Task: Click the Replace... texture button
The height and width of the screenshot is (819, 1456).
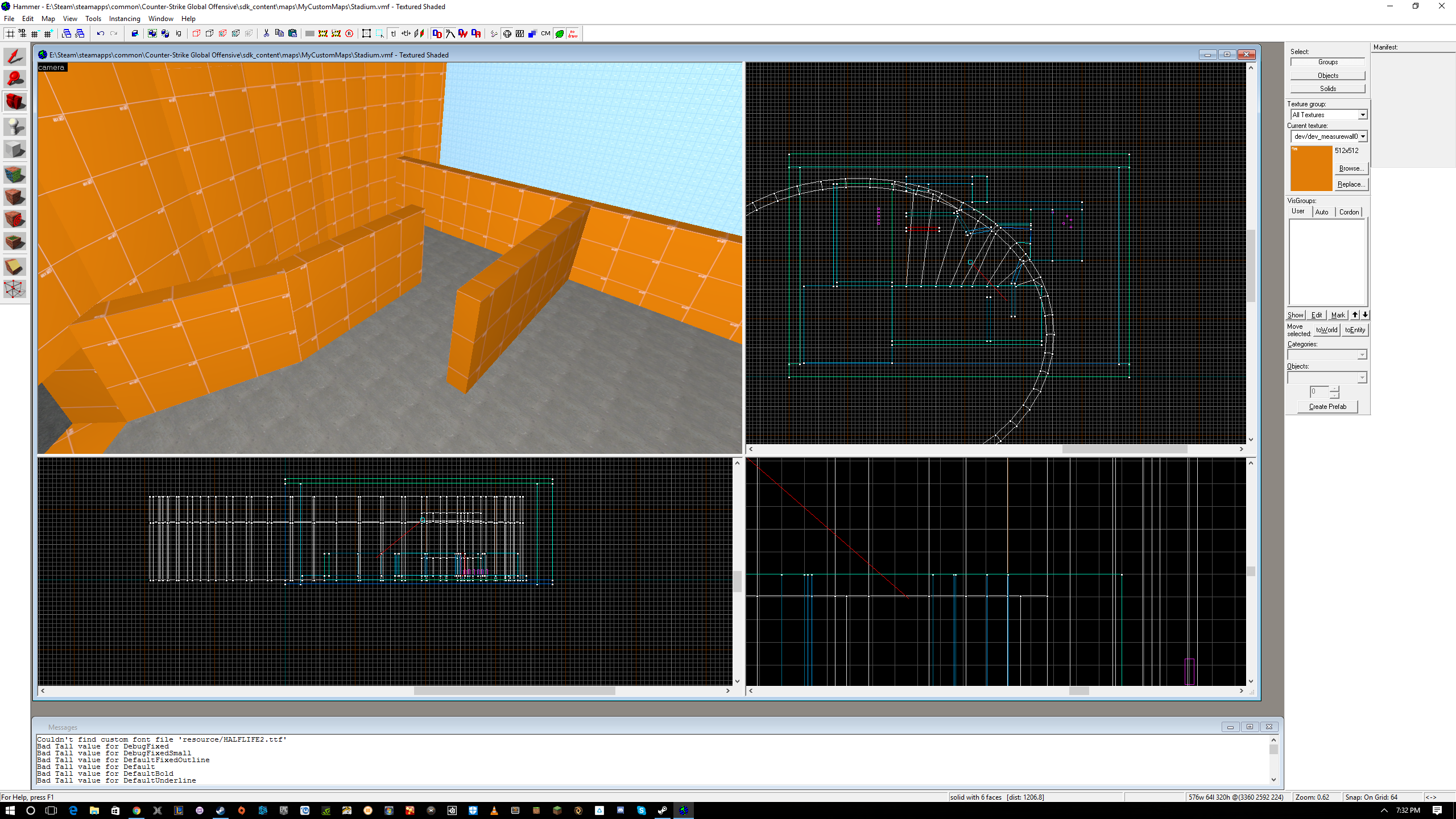Action: (1351, 184)
